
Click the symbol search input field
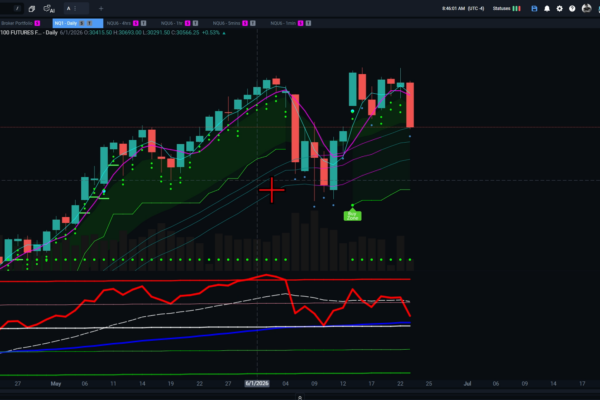[x=12, y=8]
